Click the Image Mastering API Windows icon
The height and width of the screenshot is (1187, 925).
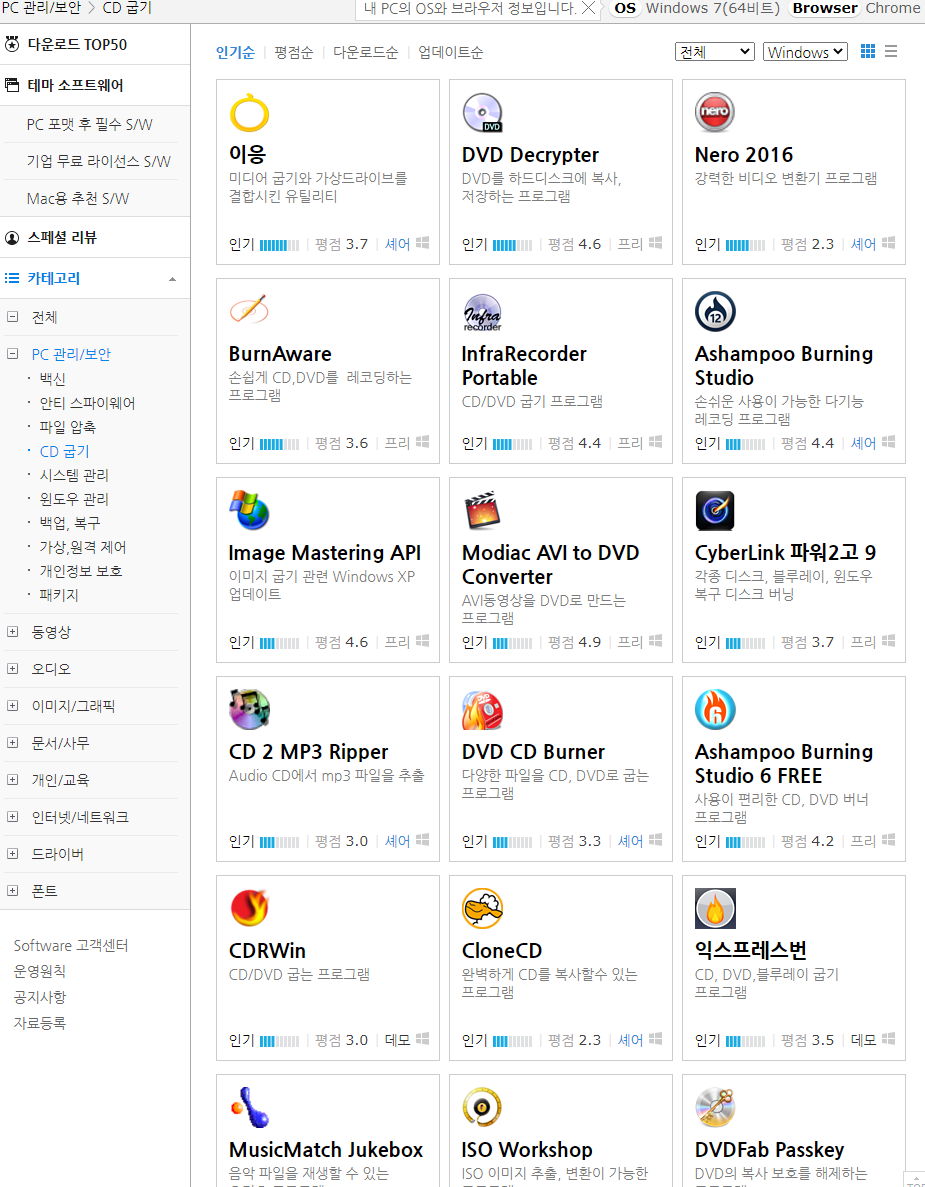(249, 510)
